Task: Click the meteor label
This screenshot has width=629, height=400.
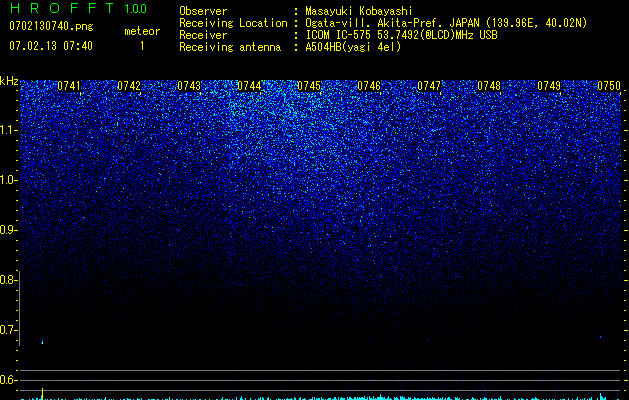Action: (142, 31)
